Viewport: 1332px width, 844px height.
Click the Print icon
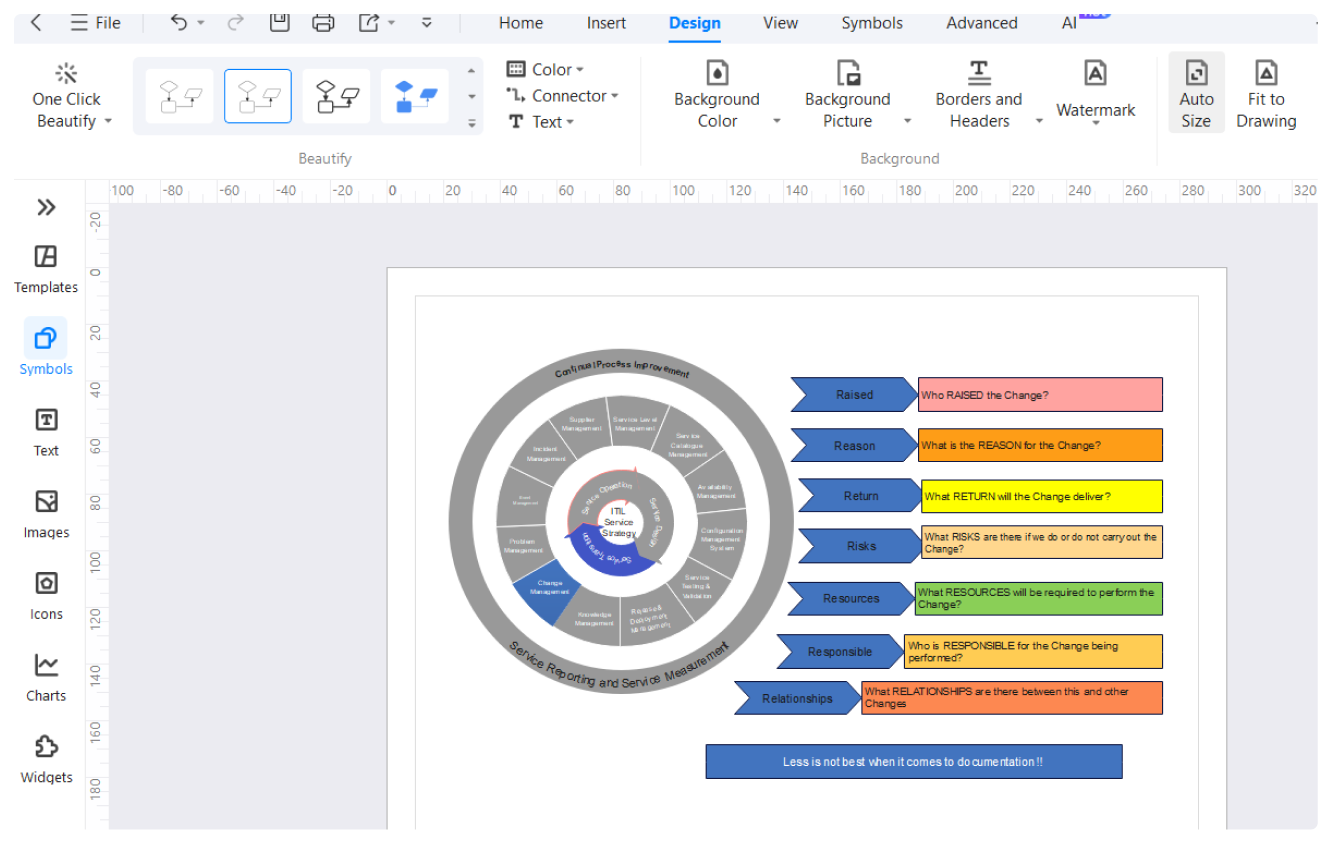pyautogui.click(x=323, y=22)
